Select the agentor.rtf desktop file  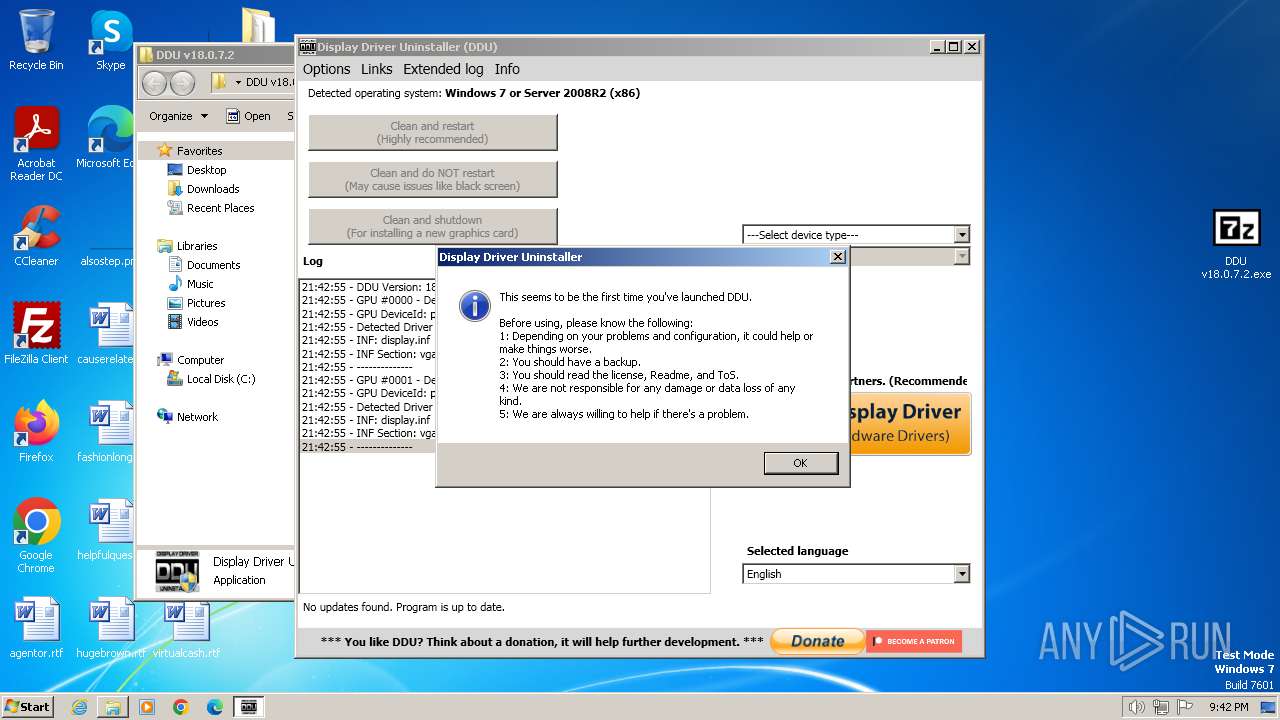(x=36, y=628)
